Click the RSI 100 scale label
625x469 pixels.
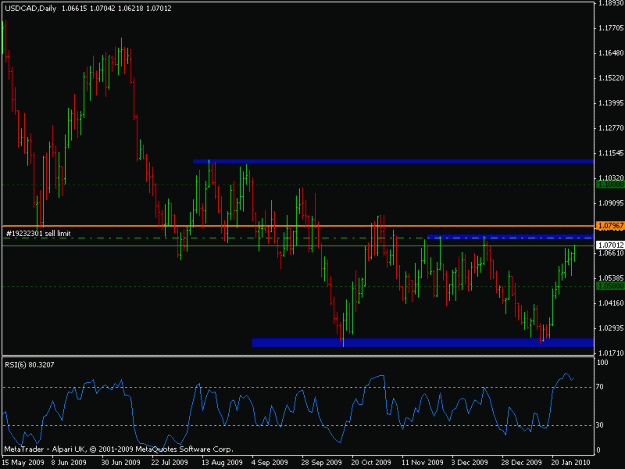tap(602, 363)
